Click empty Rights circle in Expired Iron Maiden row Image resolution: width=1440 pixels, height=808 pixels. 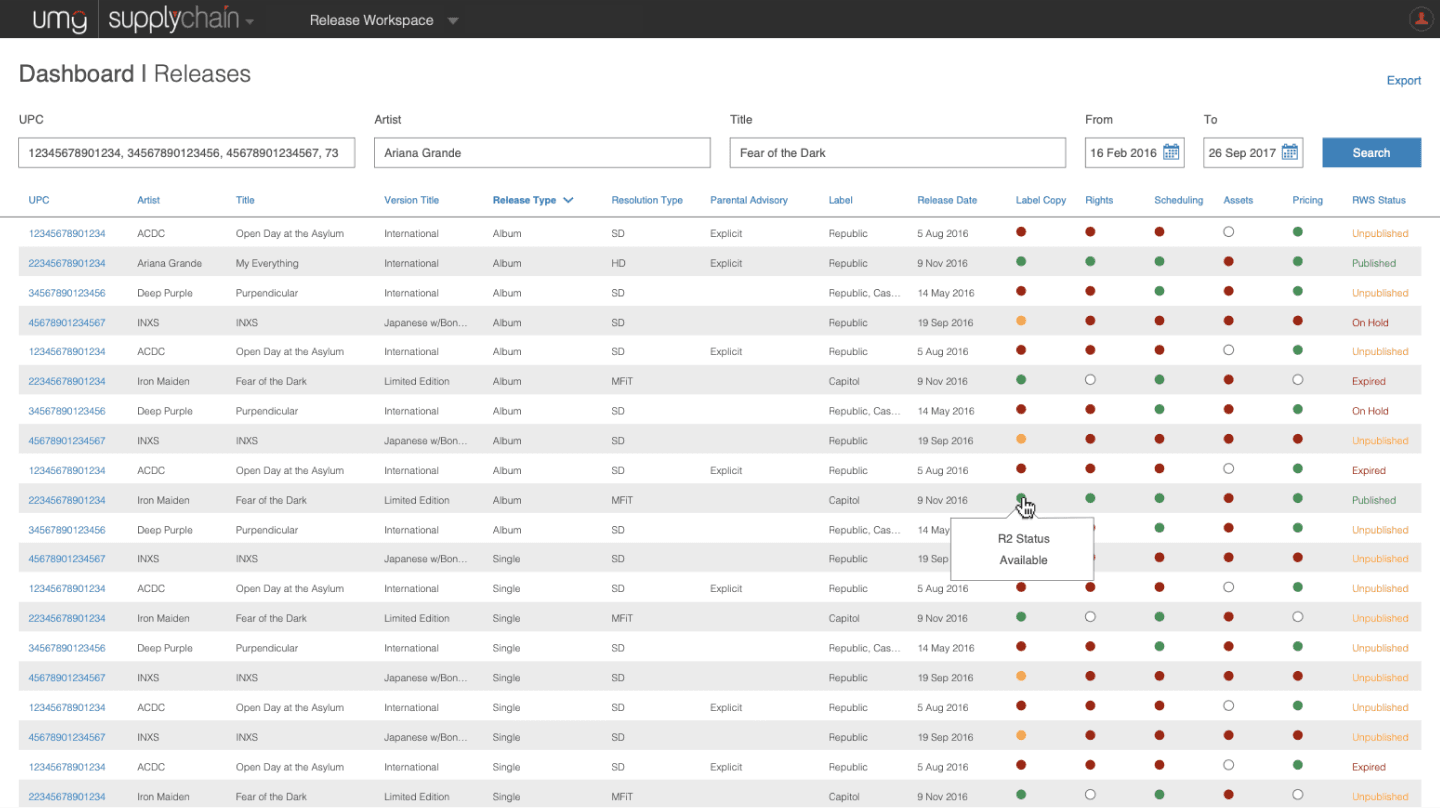coord(1090,380)
